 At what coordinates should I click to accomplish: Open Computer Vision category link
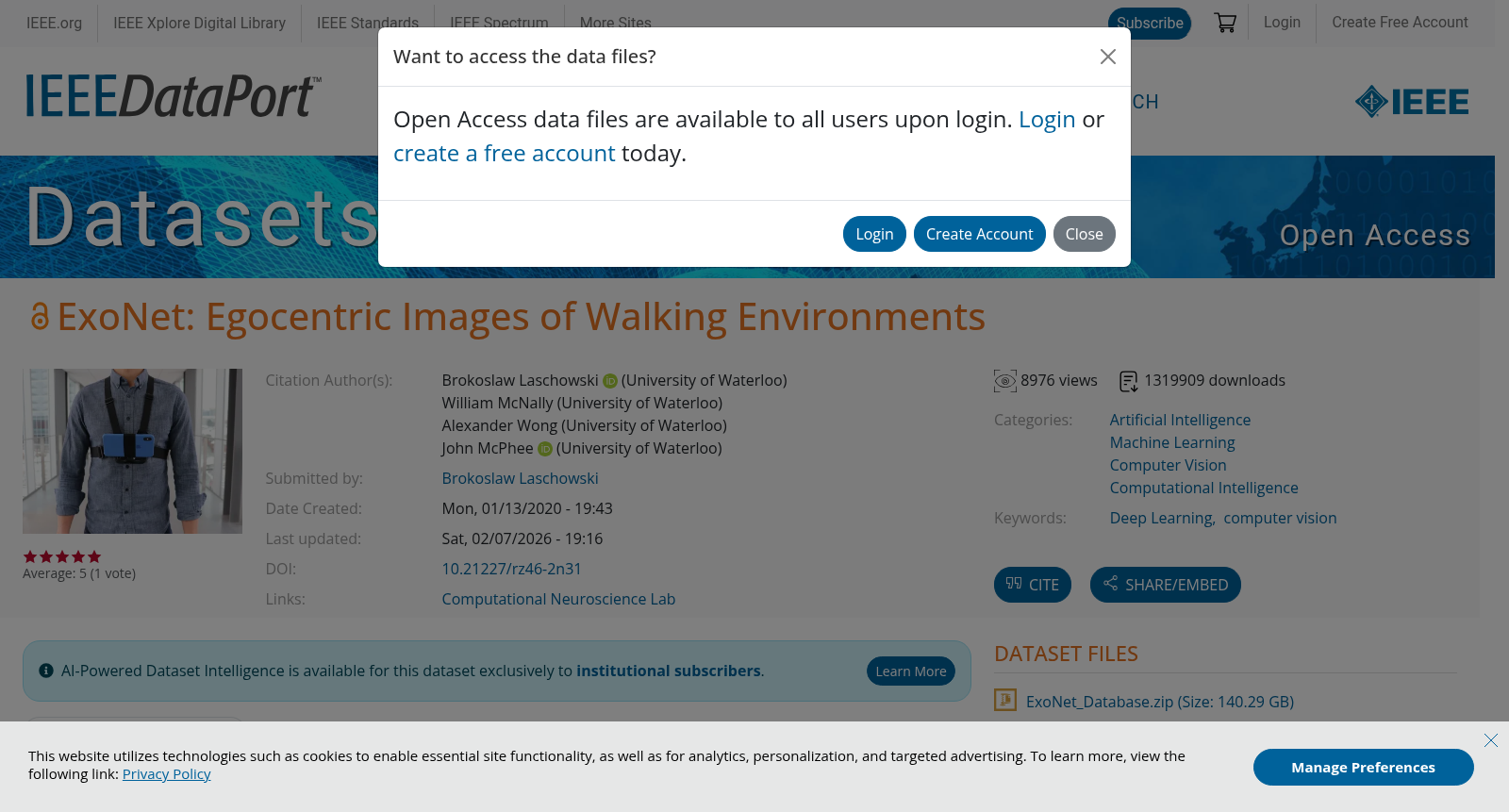coord(1168,465)
